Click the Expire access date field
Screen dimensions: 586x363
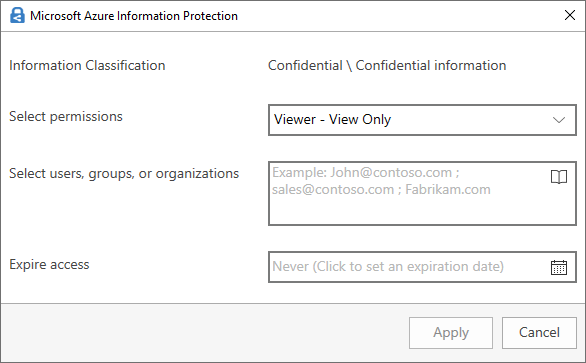pyautogui.click(x=422, y=267)
